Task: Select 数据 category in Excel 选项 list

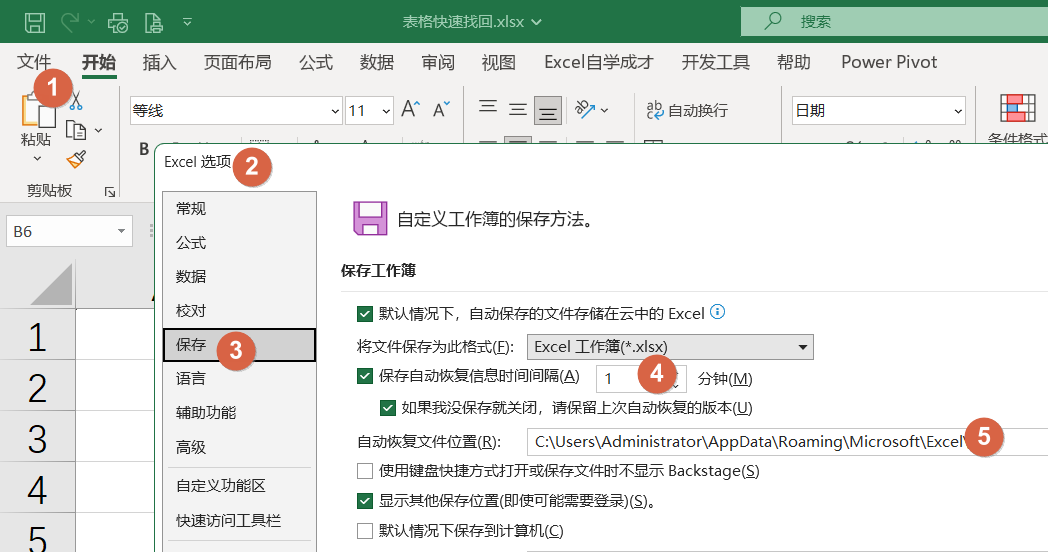Action: click(239, 277)
